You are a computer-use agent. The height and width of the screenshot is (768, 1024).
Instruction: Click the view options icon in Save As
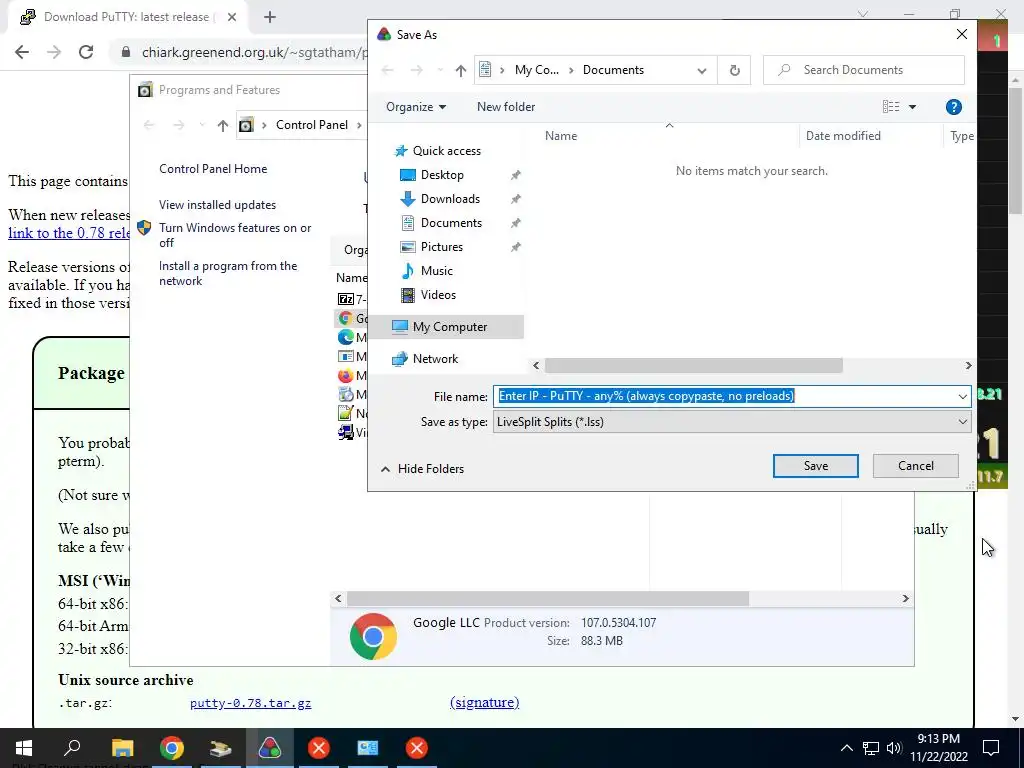click(891, 106)
